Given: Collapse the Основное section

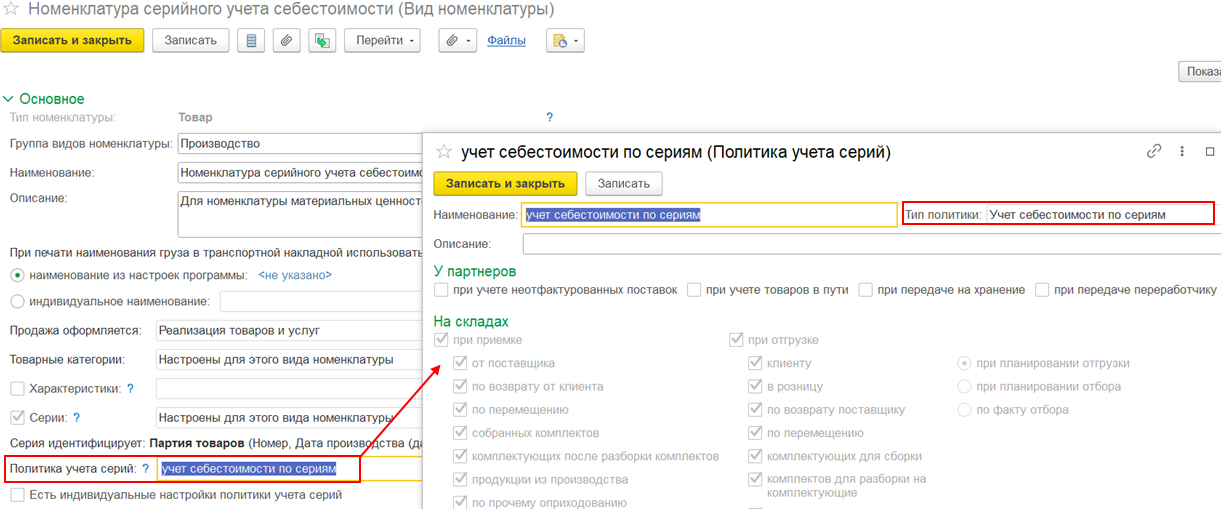Looking at the screenshot, I should 10,99.
